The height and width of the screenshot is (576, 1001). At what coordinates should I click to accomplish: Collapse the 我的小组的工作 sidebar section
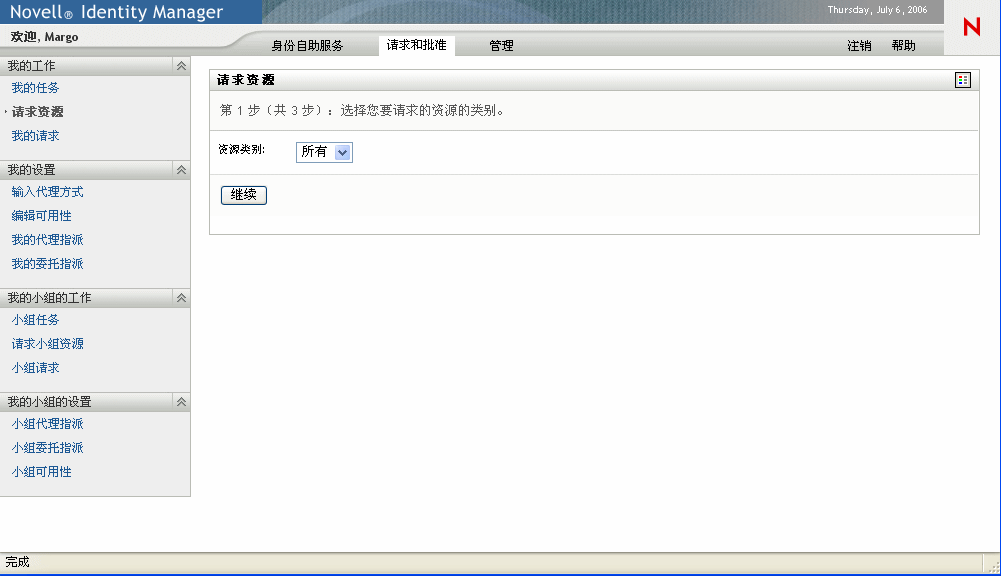[181, 297]
